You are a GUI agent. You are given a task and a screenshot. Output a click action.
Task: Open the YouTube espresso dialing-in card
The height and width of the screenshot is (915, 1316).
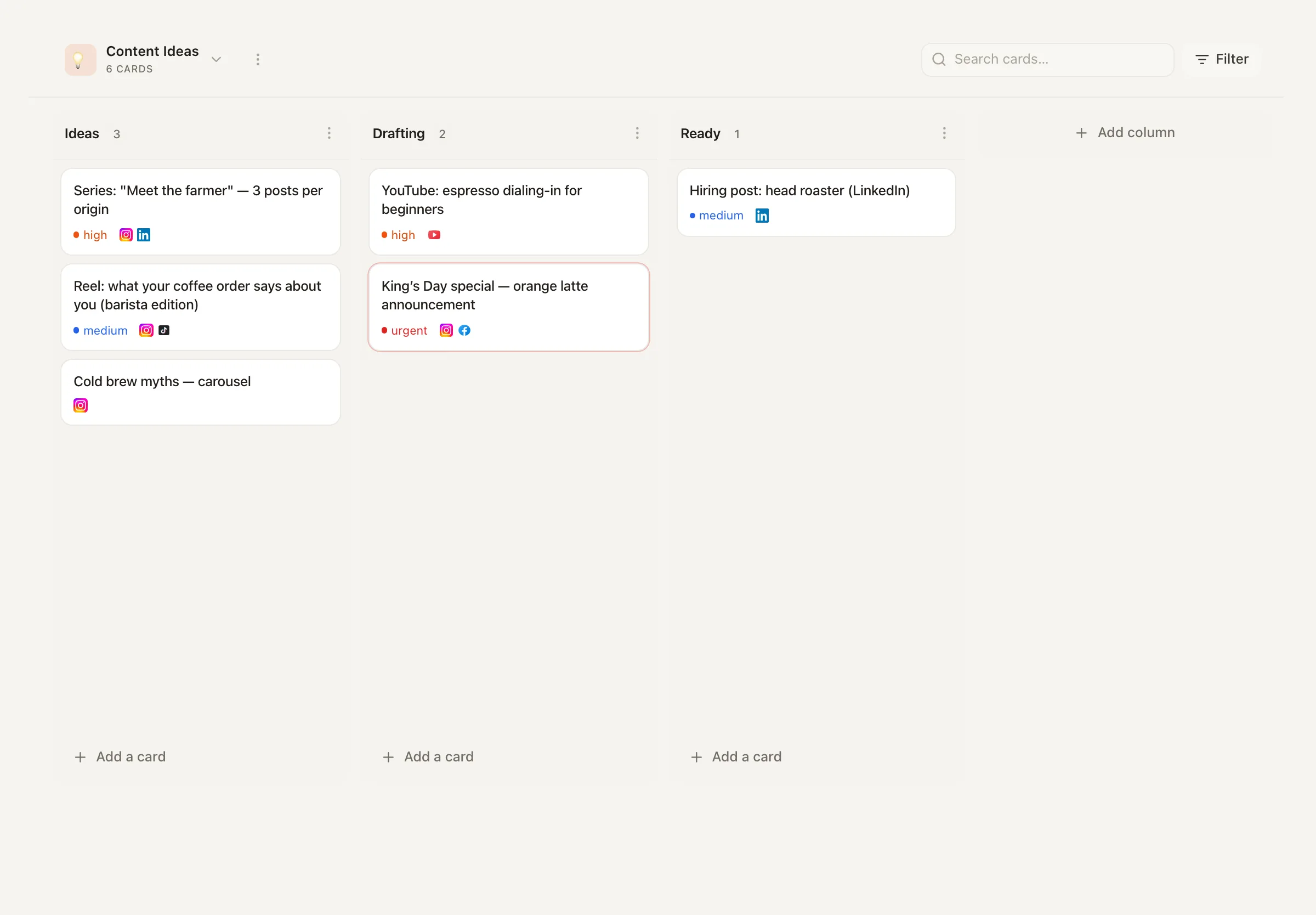click(x=509, y=212)
